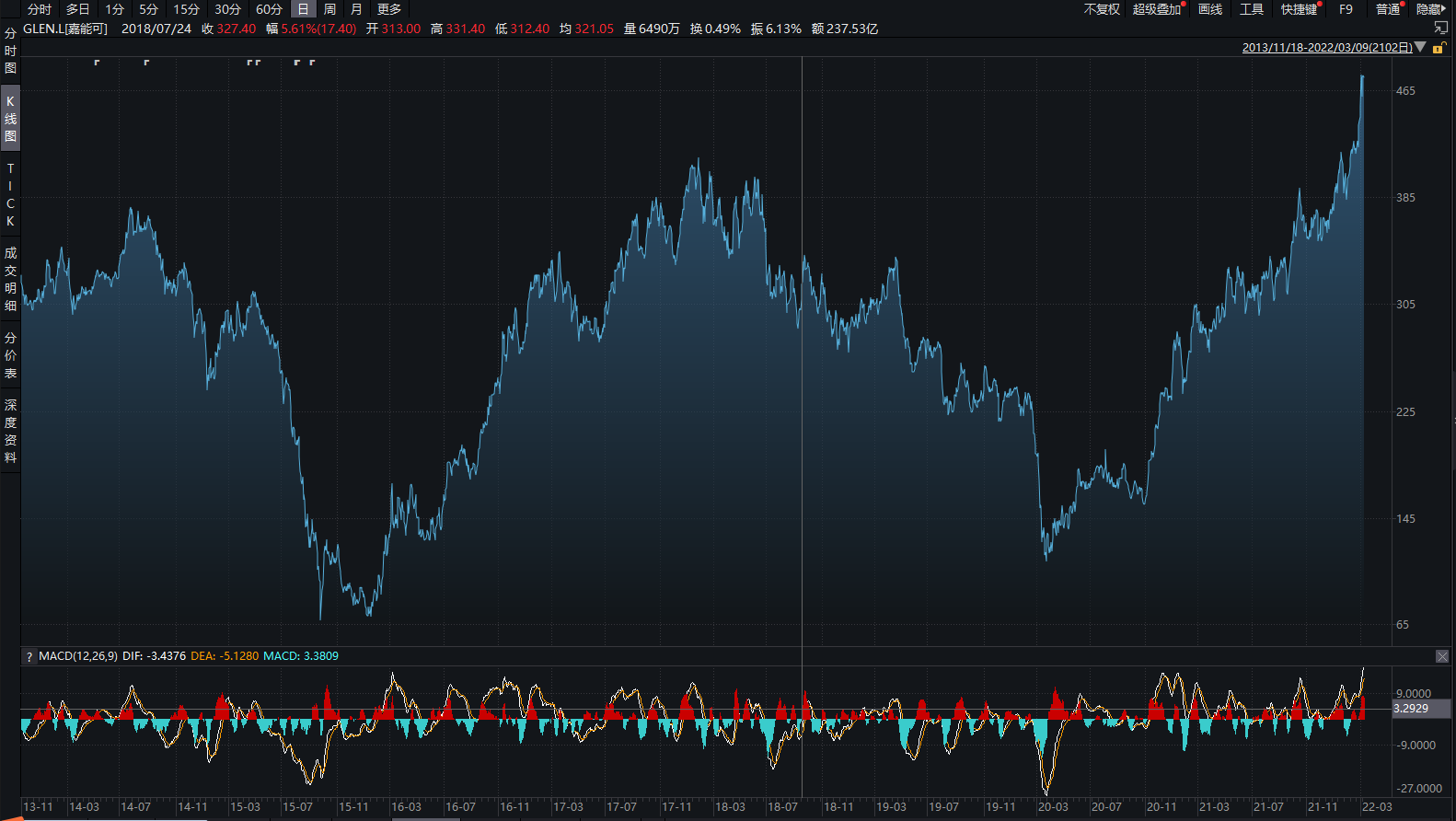1456x821 pixels.
Task: Click the date 2018/07/24 in header
Action: click(156, 29)
